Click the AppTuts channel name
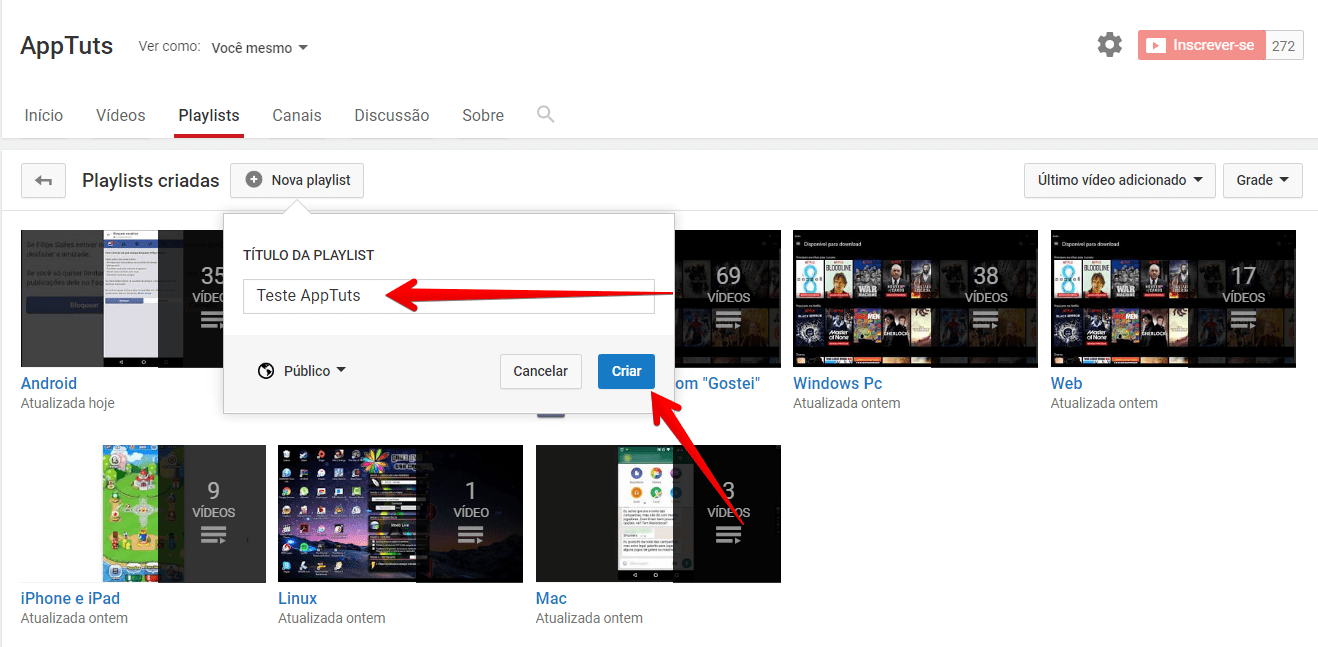 [x=67, y=46]
